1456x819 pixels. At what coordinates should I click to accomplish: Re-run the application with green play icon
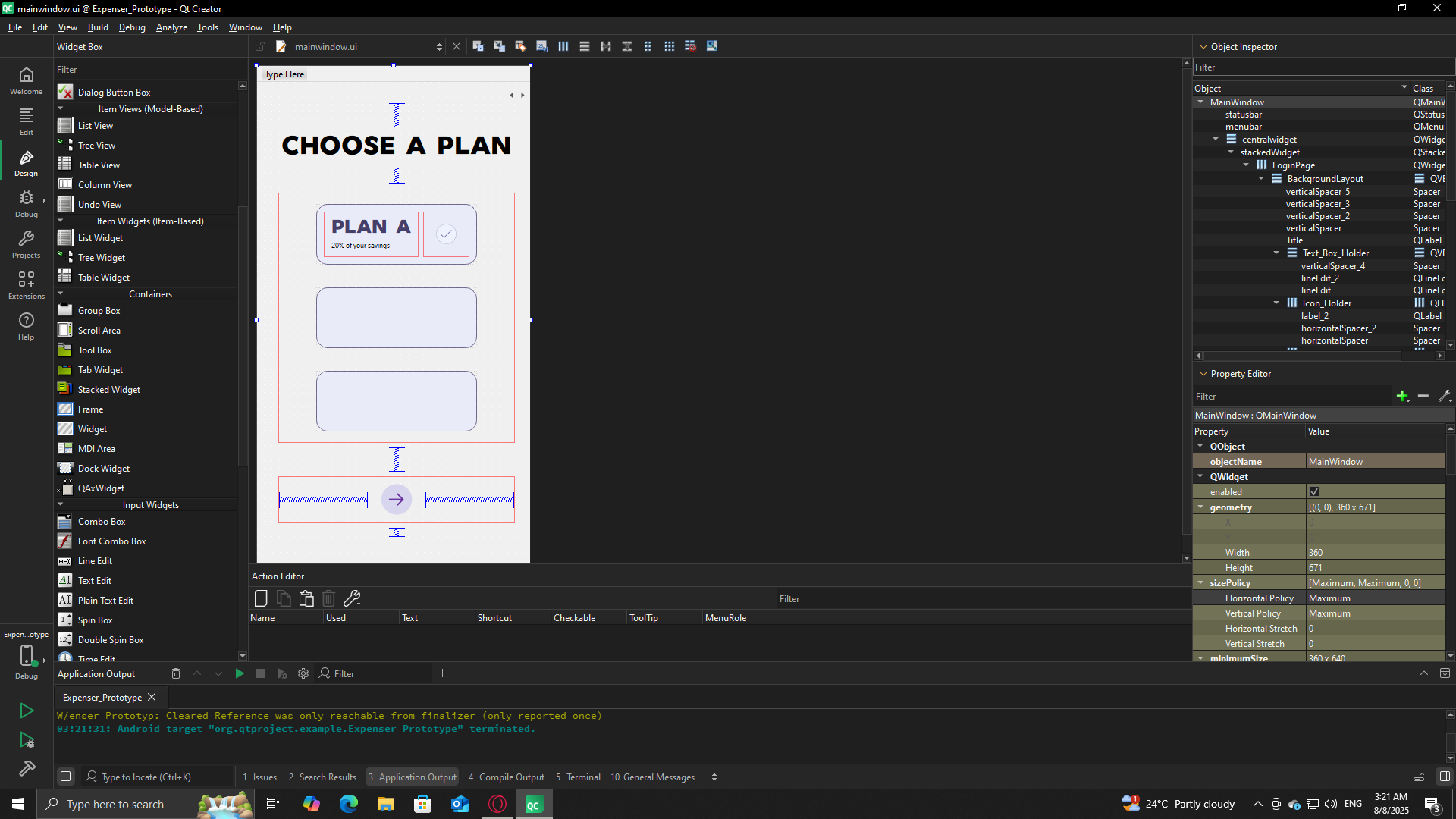[x=240, y=673]
